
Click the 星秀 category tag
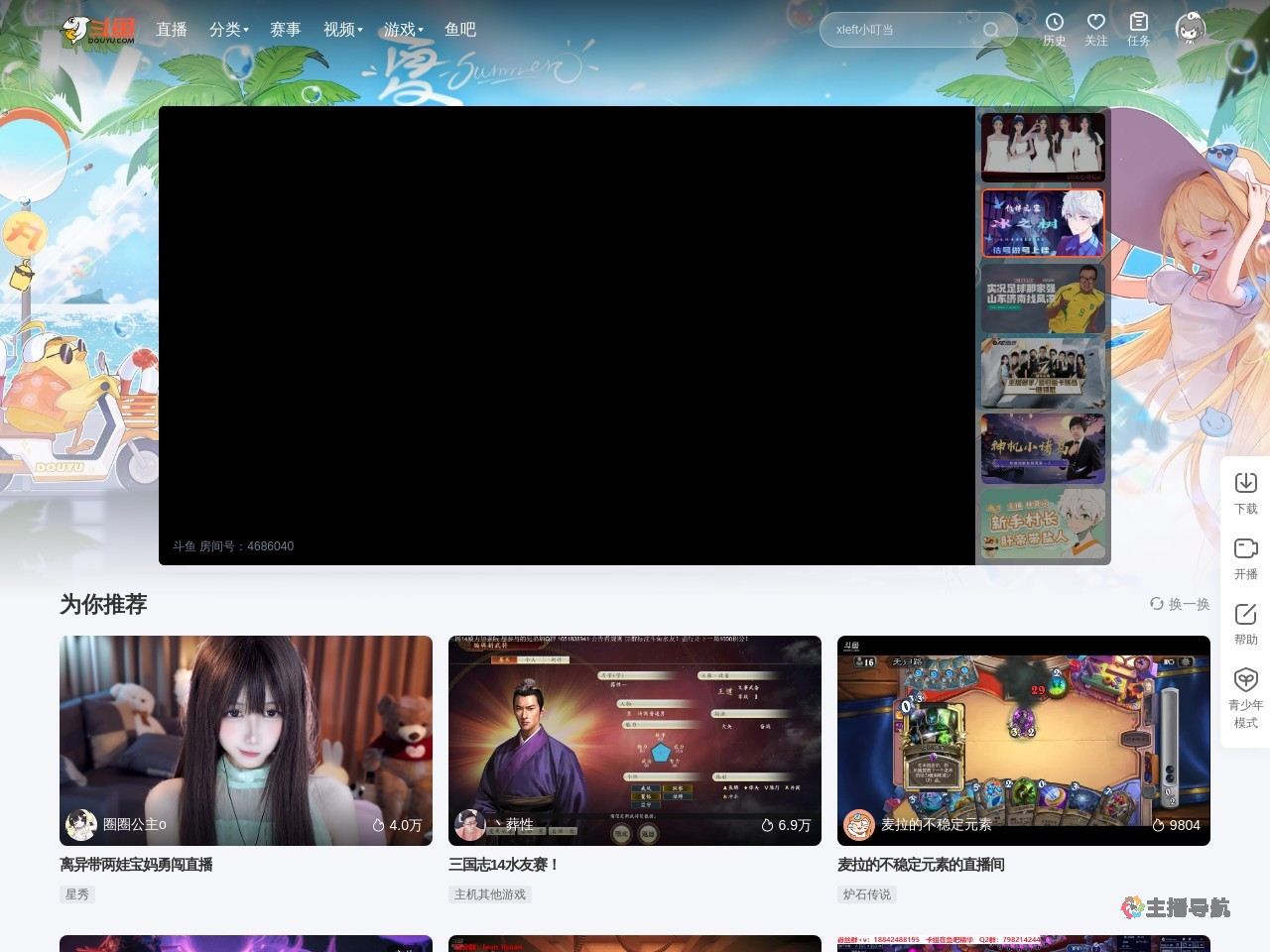point(77,894)
